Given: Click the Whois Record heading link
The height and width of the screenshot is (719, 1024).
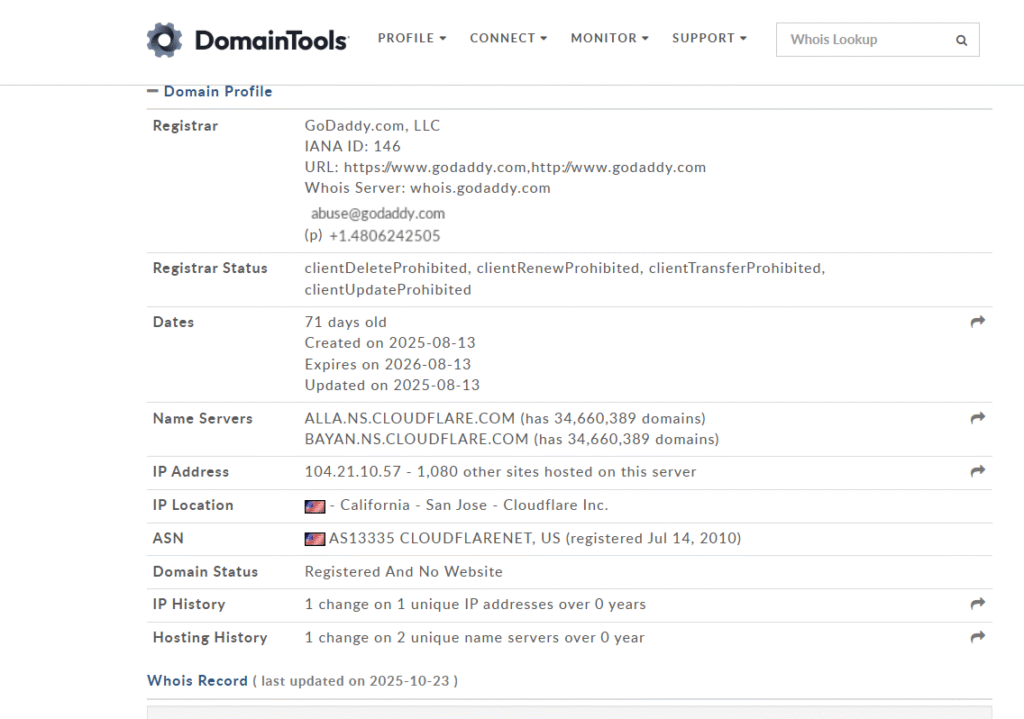Looking at the screenshot, I should point(197,681).
